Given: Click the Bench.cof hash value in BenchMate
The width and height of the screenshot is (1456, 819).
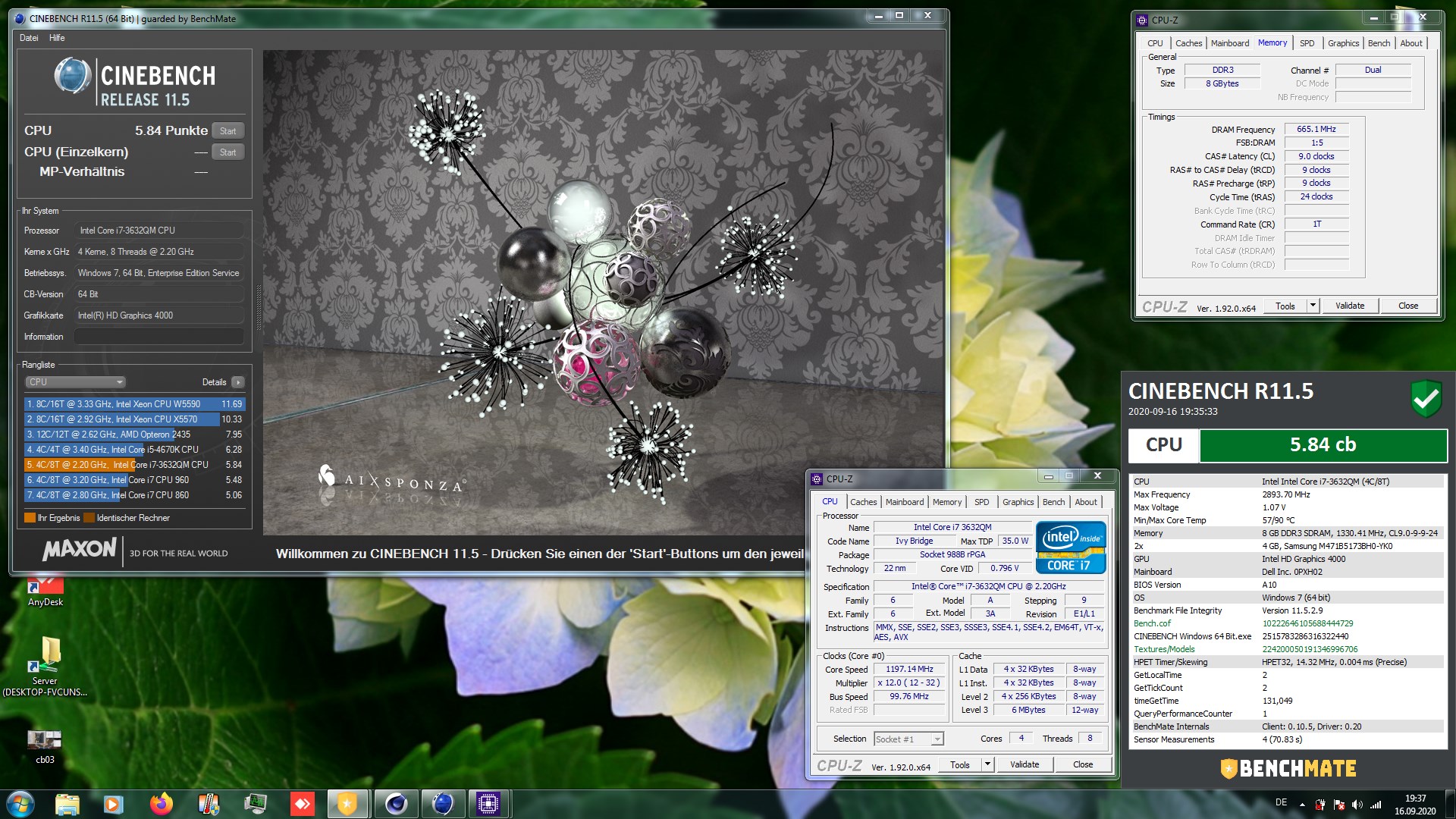Looking at the screenshot, I should 1307,624.
